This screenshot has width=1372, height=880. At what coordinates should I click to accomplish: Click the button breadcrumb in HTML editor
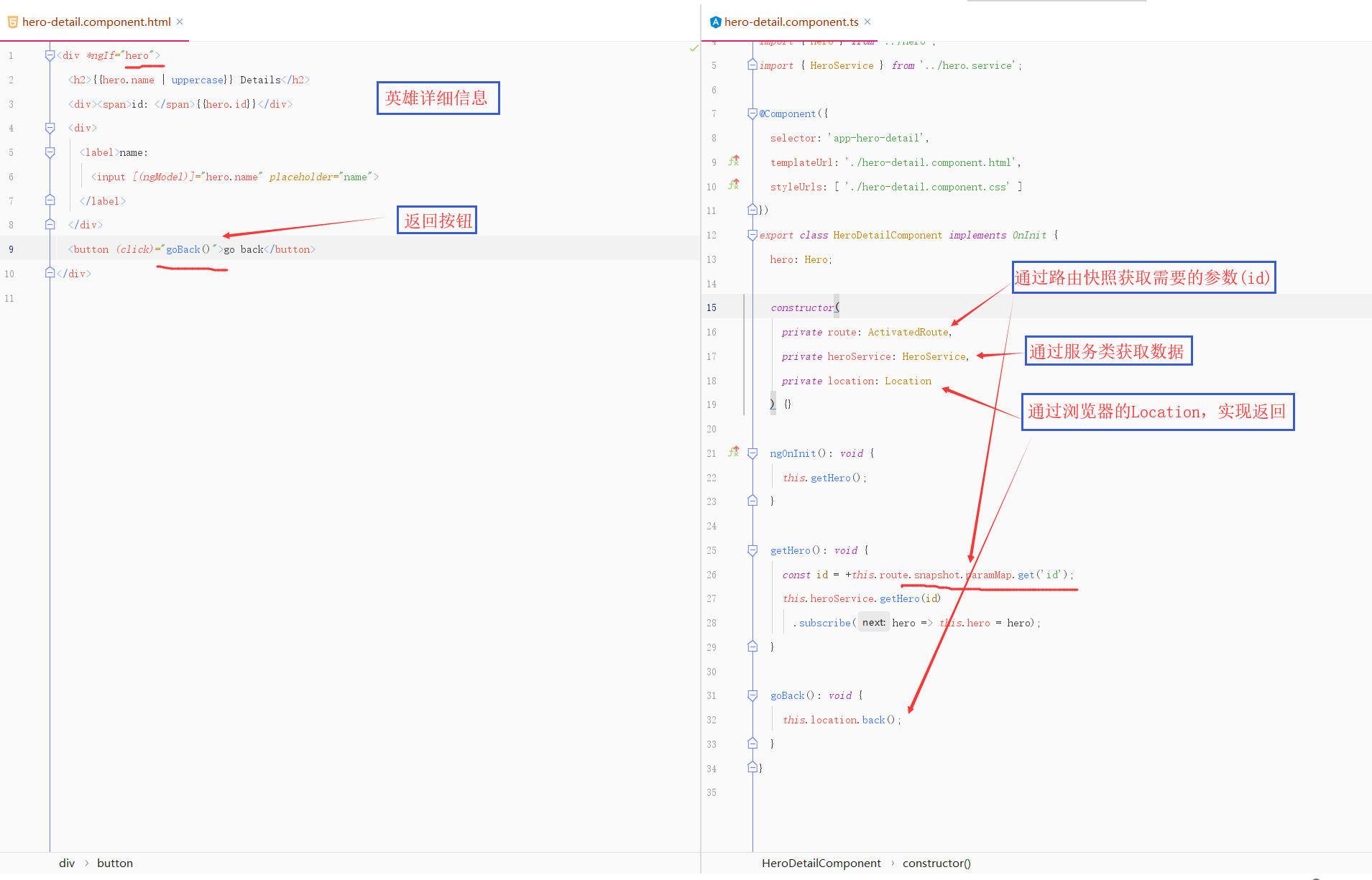pyautogui.click(x=115, y=863)
